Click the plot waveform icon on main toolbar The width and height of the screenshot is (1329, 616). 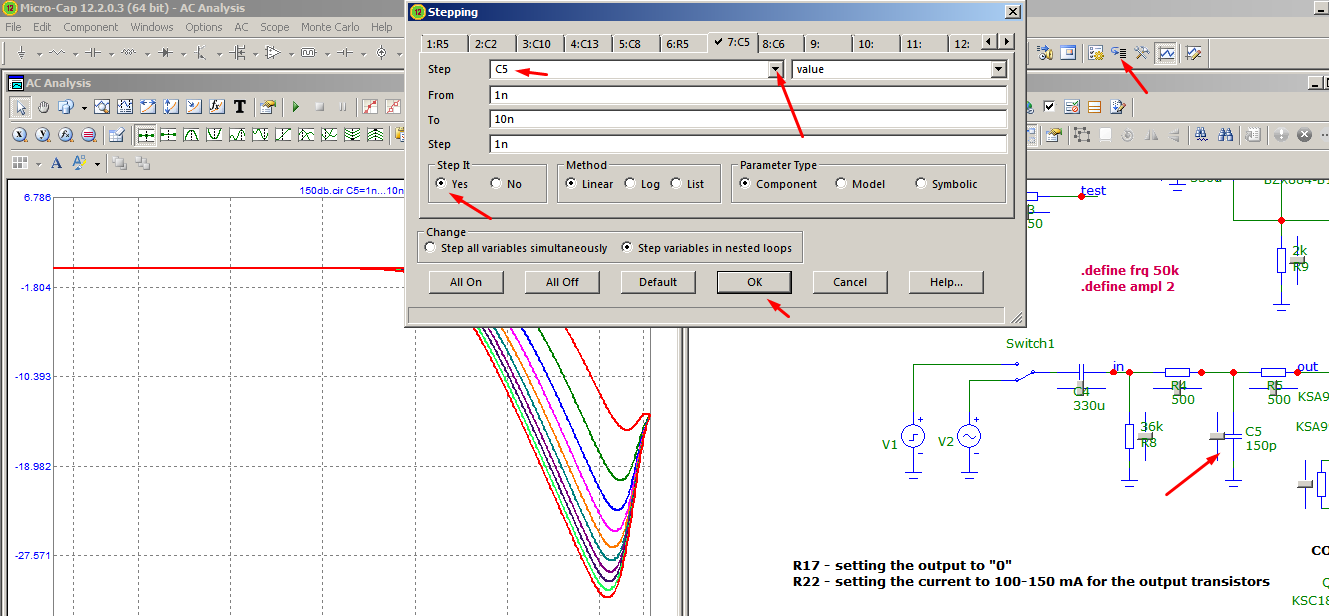click(1165, 53)
